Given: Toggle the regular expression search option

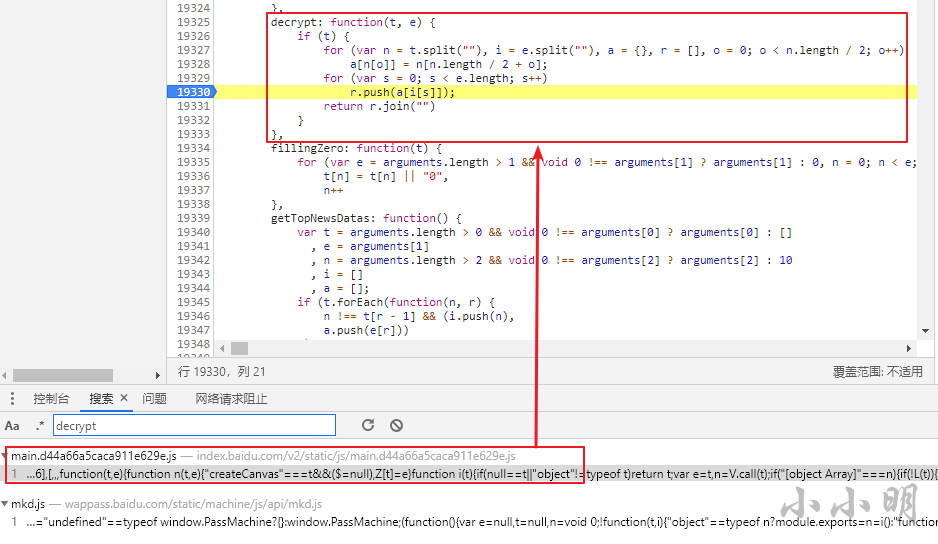Looking at the screenshot, I should point(39,426).
